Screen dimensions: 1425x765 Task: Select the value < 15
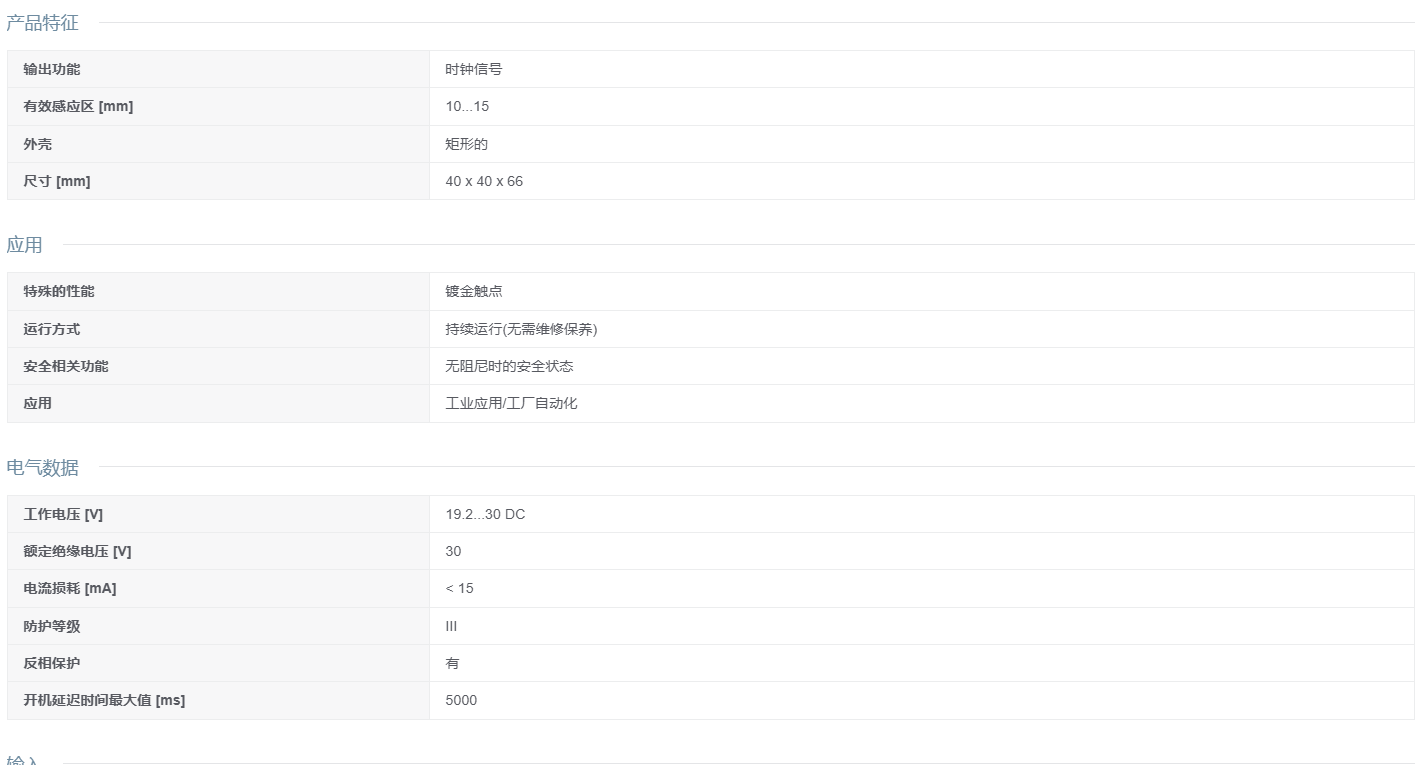(459, 588)
